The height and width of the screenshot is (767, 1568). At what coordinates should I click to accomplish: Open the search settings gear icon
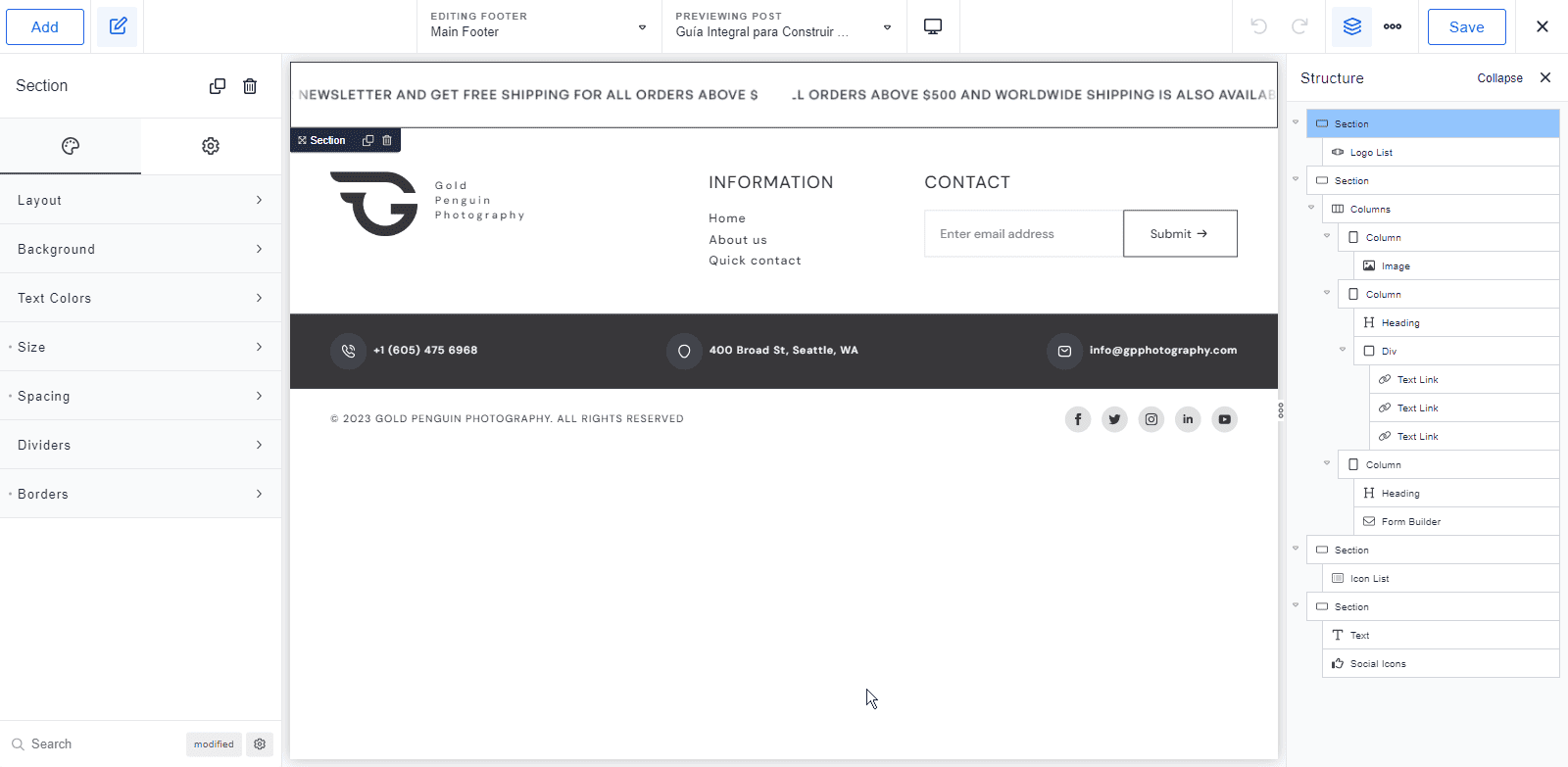coord(260,744)
